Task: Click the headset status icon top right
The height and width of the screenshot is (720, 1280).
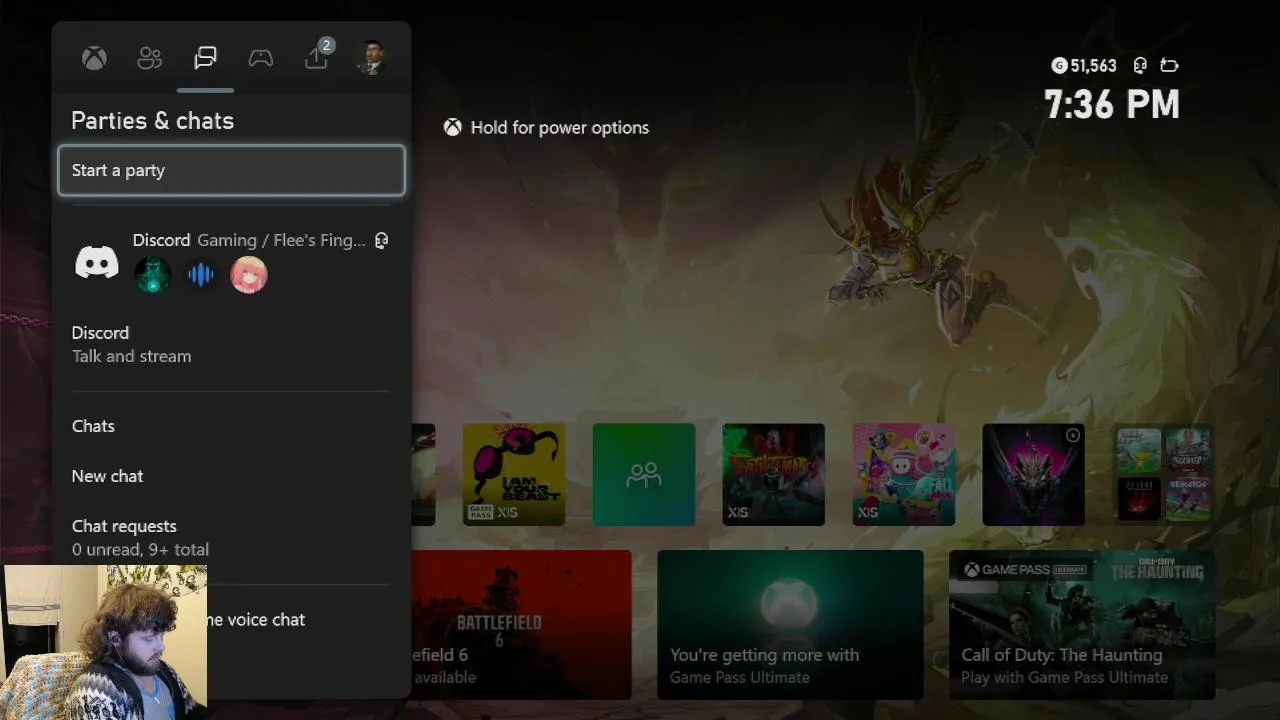Action: click(1140, 65)
